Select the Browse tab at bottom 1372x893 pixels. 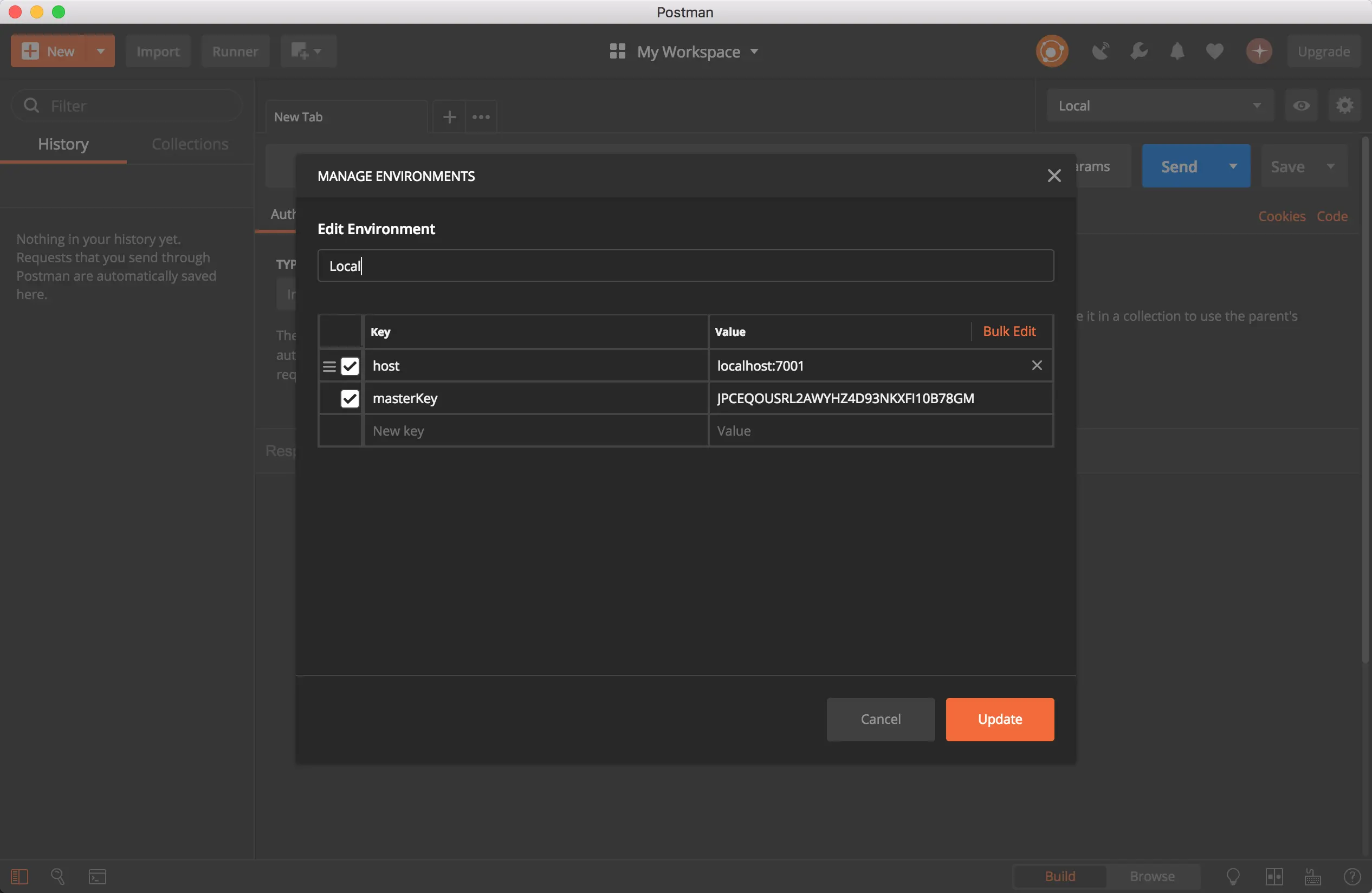point(1152,876)
